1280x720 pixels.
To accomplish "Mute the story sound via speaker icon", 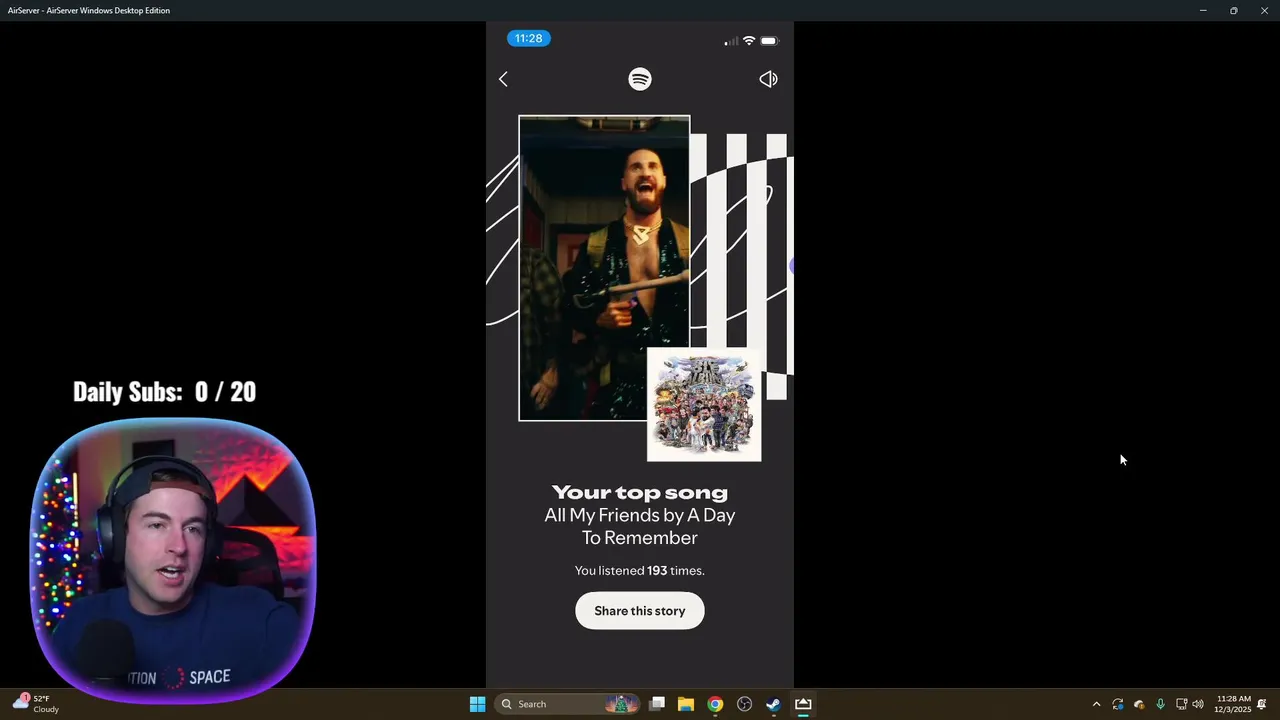I will coord(768,79).
